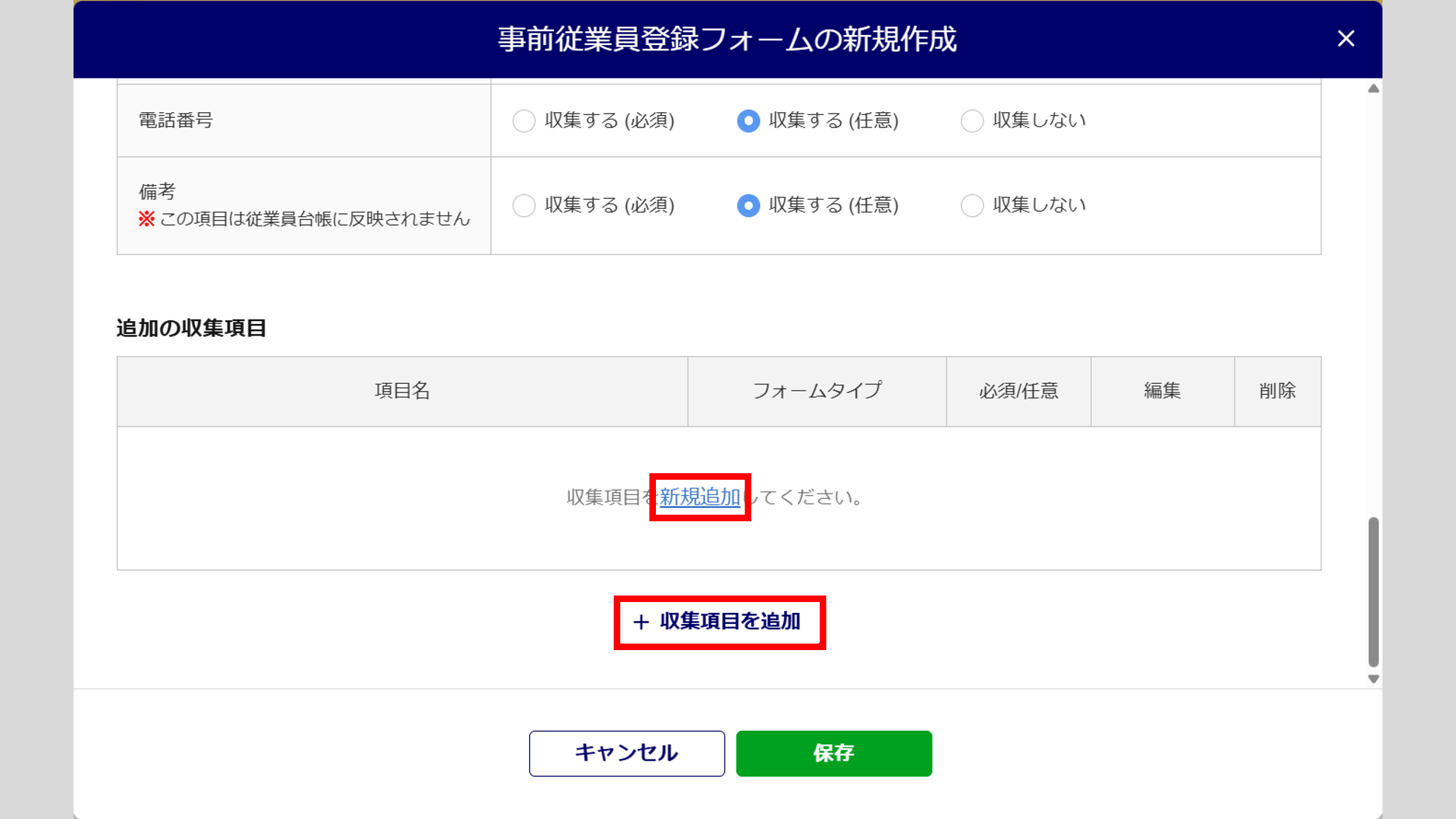Click the dialog's vertical scrollbar thumb
The width and height of the screenshot is (1456, 819).
(x=1373, y=591)
